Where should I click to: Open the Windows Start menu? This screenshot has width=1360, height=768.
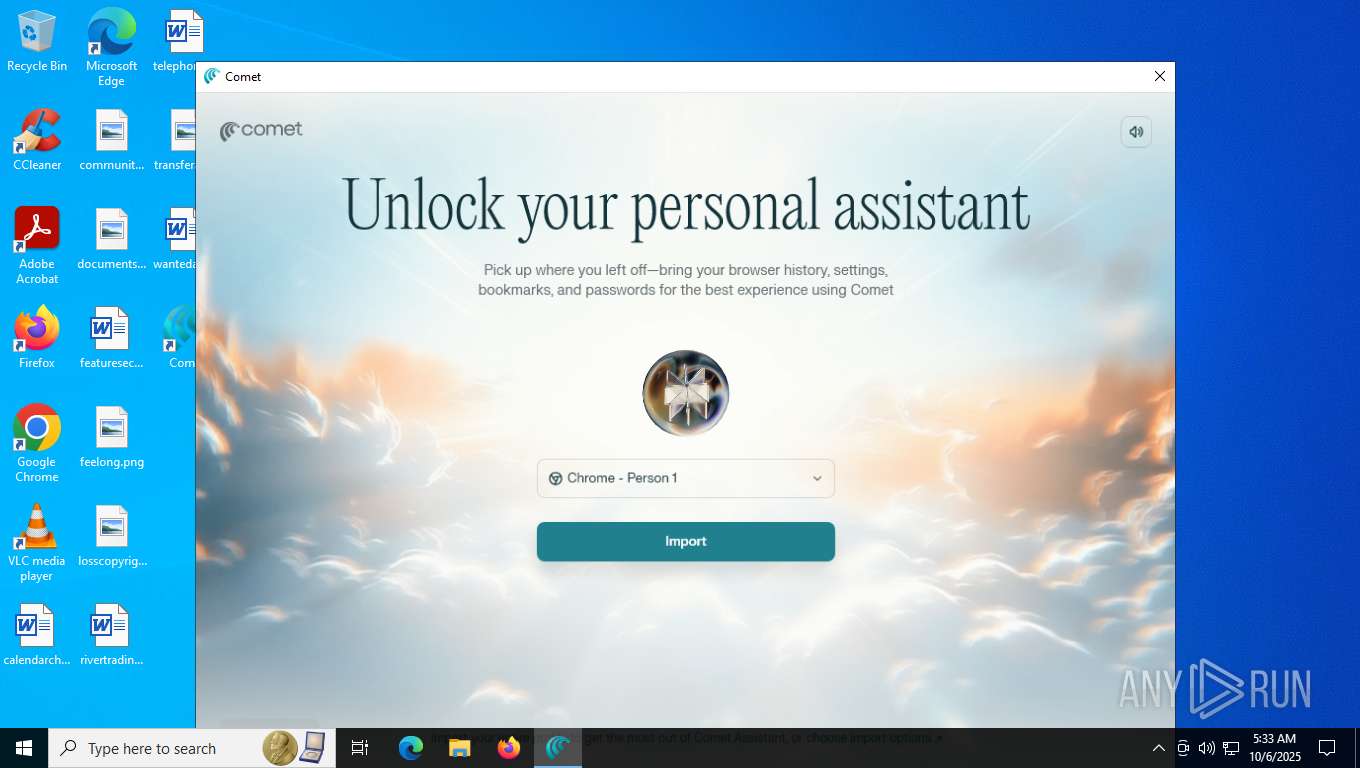pos(24,748)
